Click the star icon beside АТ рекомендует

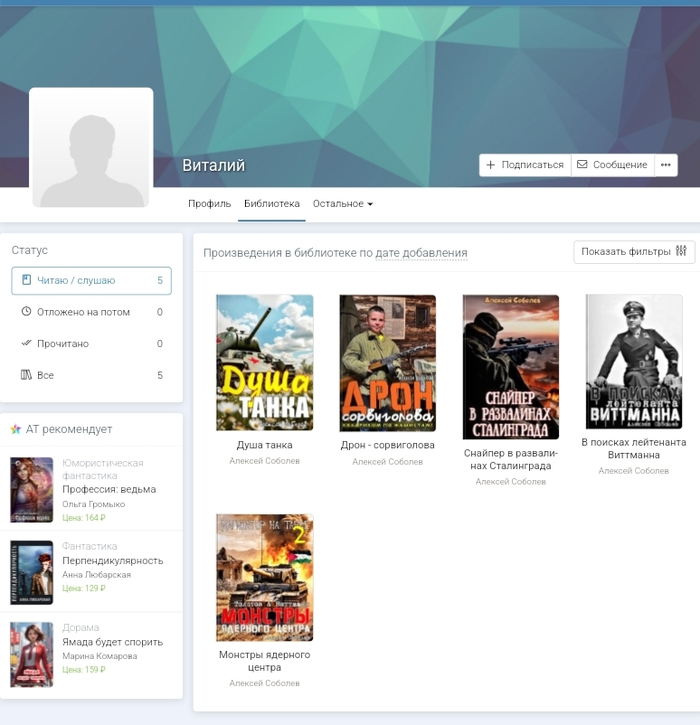point(16,429)
